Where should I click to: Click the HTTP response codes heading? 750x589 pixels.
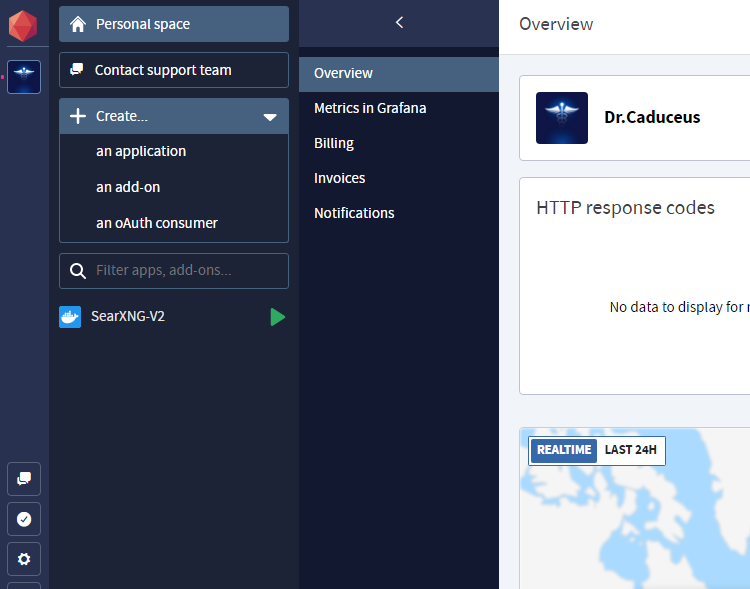tap(625, 208)
